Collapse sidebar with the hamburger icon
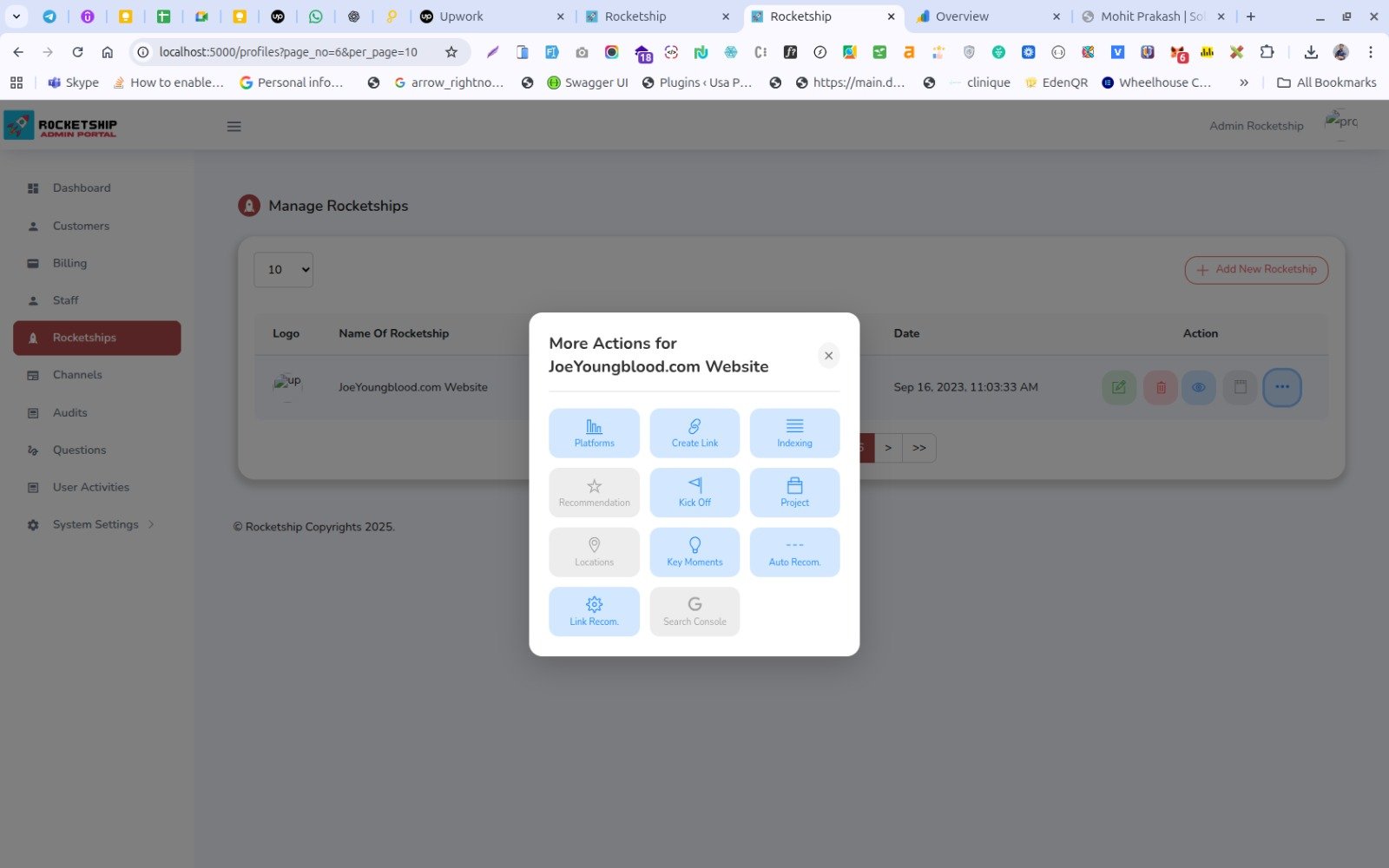Viewport: 1389px width, 868px height. (234, 127)
